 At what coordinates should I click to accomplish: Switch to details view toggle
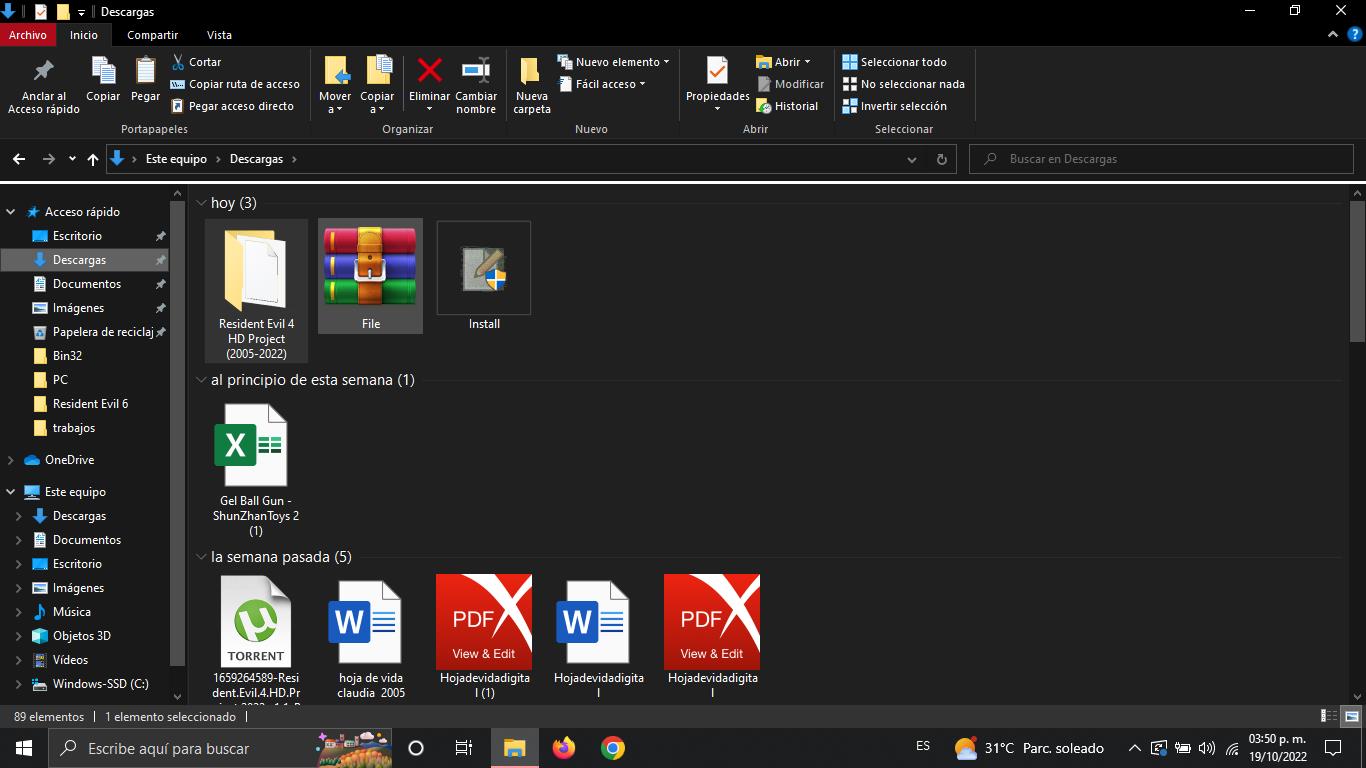[x=1329, y=716]
